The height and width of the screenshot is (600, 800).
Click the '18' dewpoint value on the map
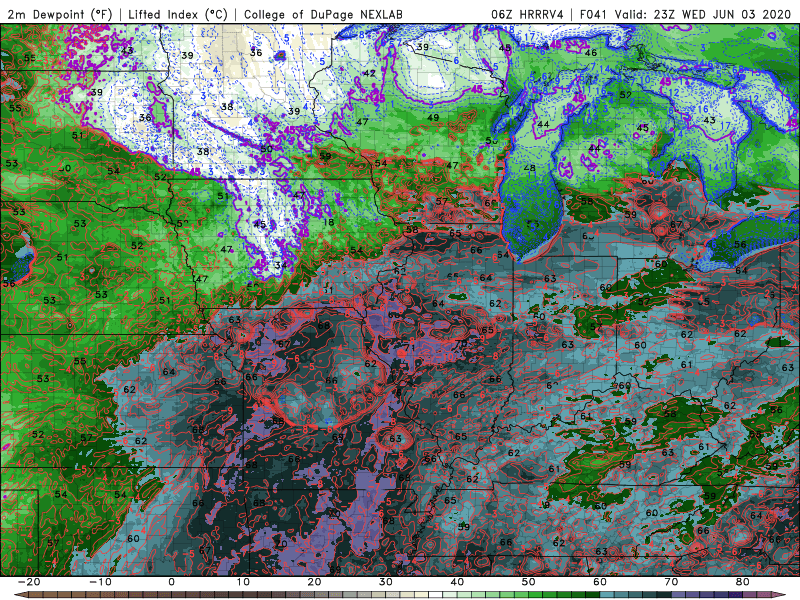pyautogui.click(x=328, y=222)
